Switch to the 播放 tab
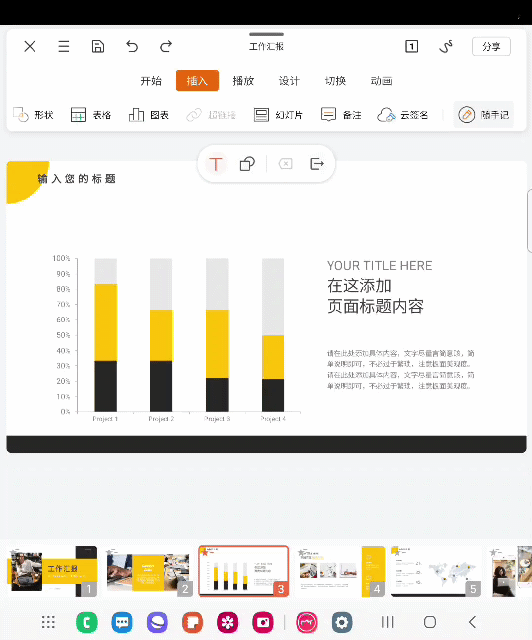532x640 pixels. [243, 81]
